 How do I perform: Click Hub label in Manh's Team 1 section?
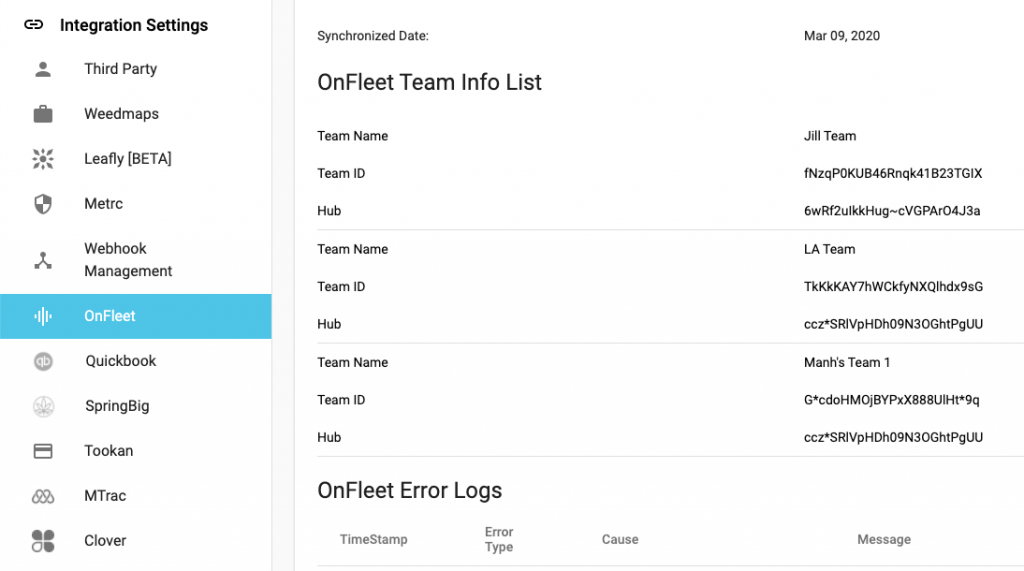coord(329,437)
